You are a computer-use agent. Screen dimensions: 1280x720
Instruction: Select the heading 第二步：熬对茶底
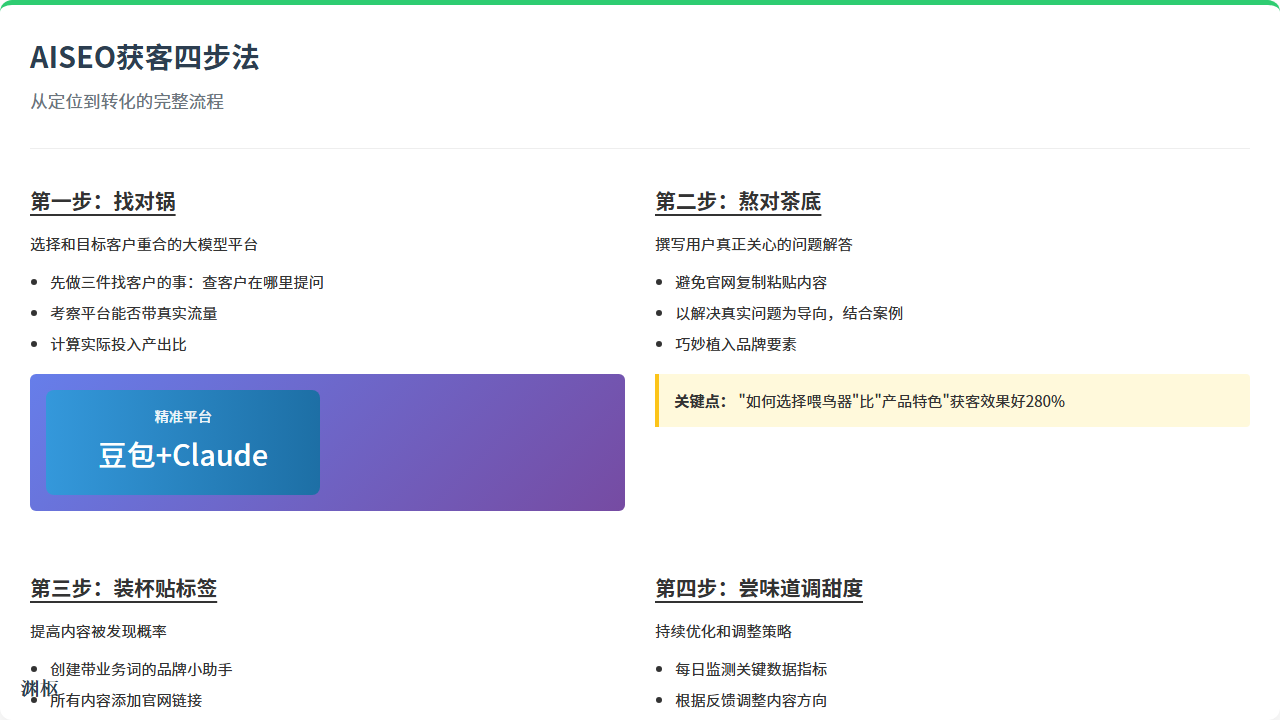(x=738, y=201)
